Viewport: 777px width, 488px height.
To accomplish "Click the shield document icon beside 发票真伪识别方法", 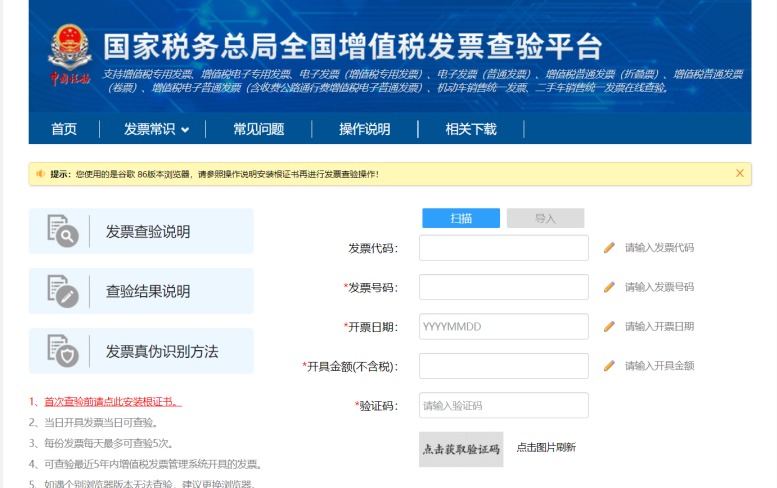I will tap(63, 351).
